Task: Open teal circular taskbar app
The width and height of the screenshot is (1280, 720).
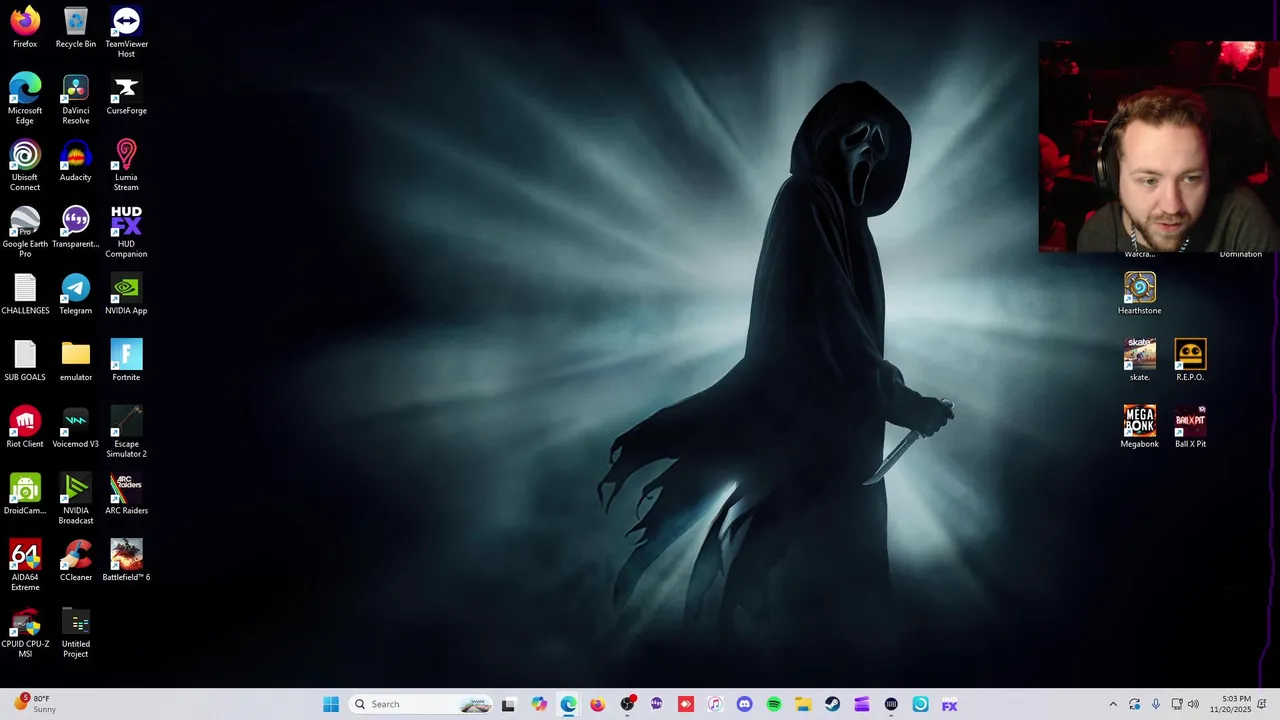Action: click(x=920, y=704)
